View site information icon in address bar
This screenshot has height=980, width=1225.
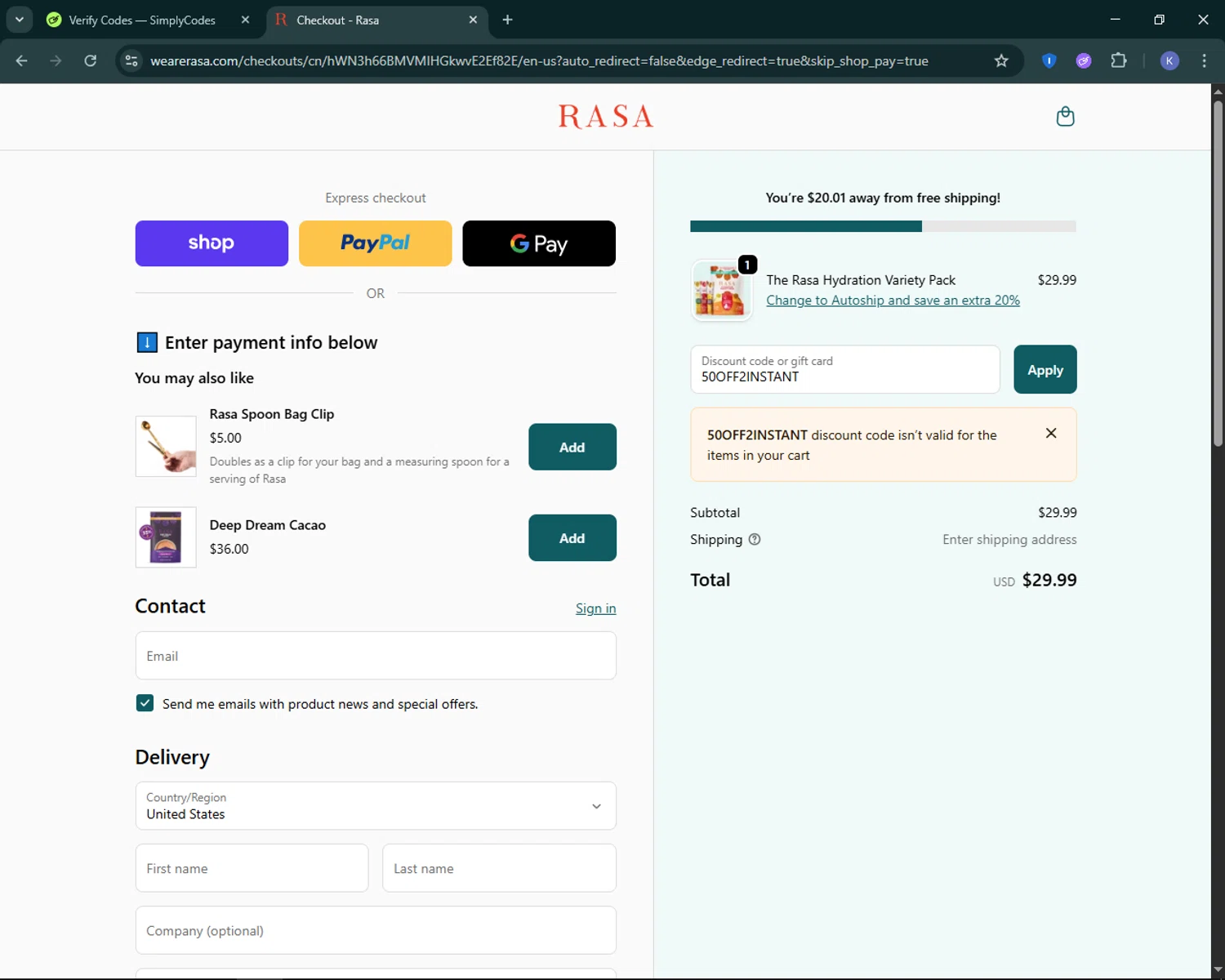coord(131,60)
